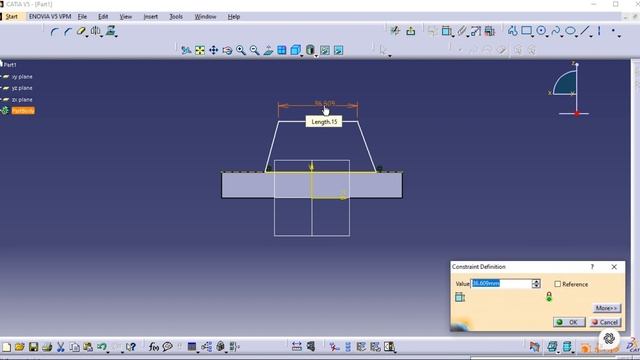
Task: Open Circle tool flyout arrow
Action: 547,37
